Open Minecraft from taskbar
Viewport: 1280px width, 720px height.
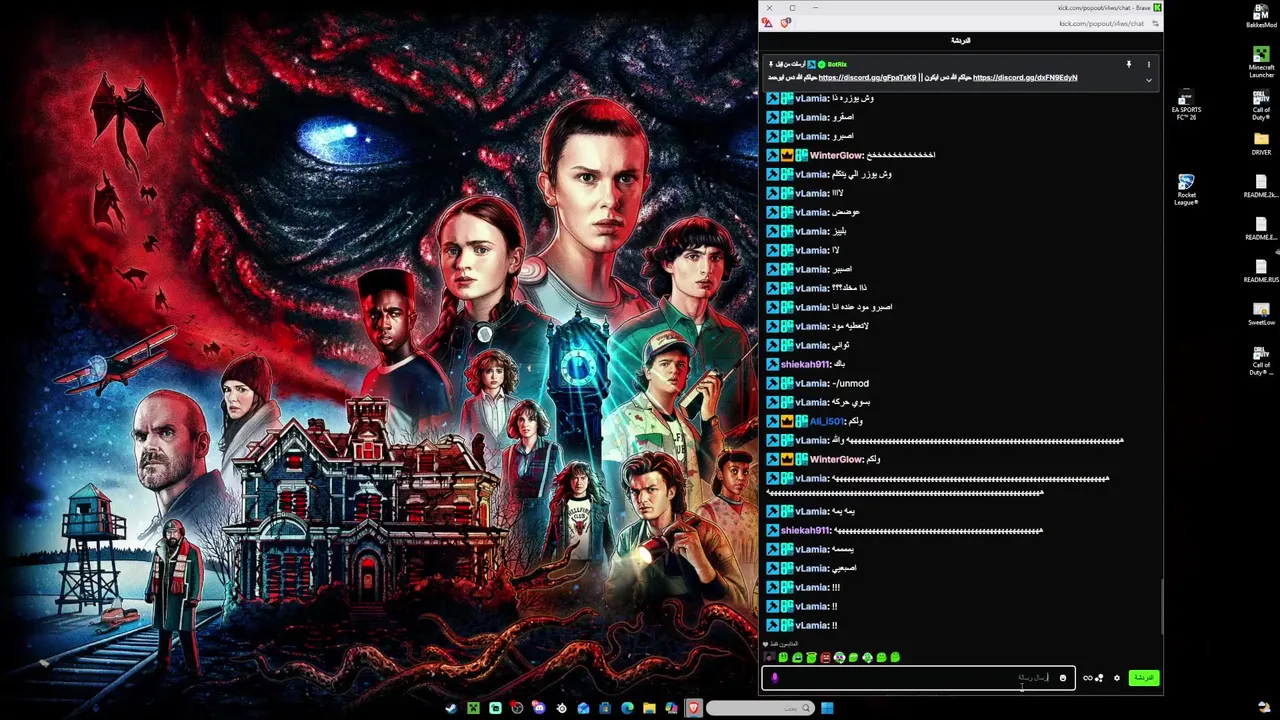click(x=473, y=708)
